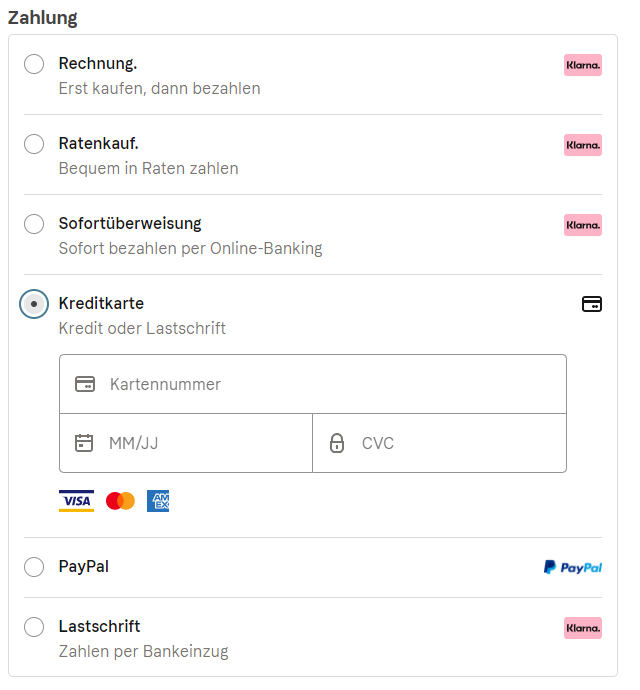The width and height of the screenshot is (640, 690).
Task: Click Klarna logo beside Ratenkauf option
Action: click(583, 145)
